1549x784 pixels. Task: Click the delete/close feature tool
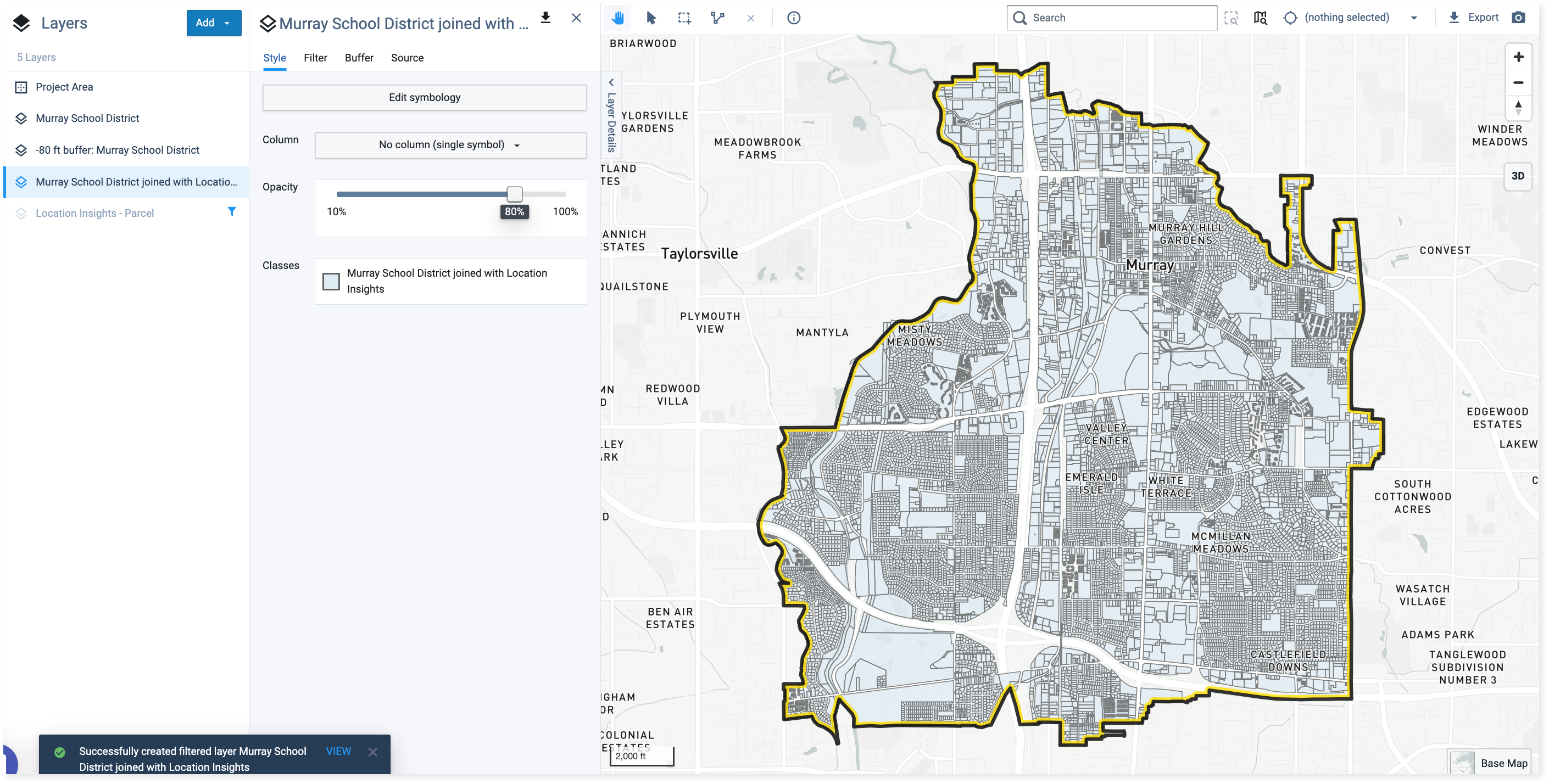[x=752, y=17]
